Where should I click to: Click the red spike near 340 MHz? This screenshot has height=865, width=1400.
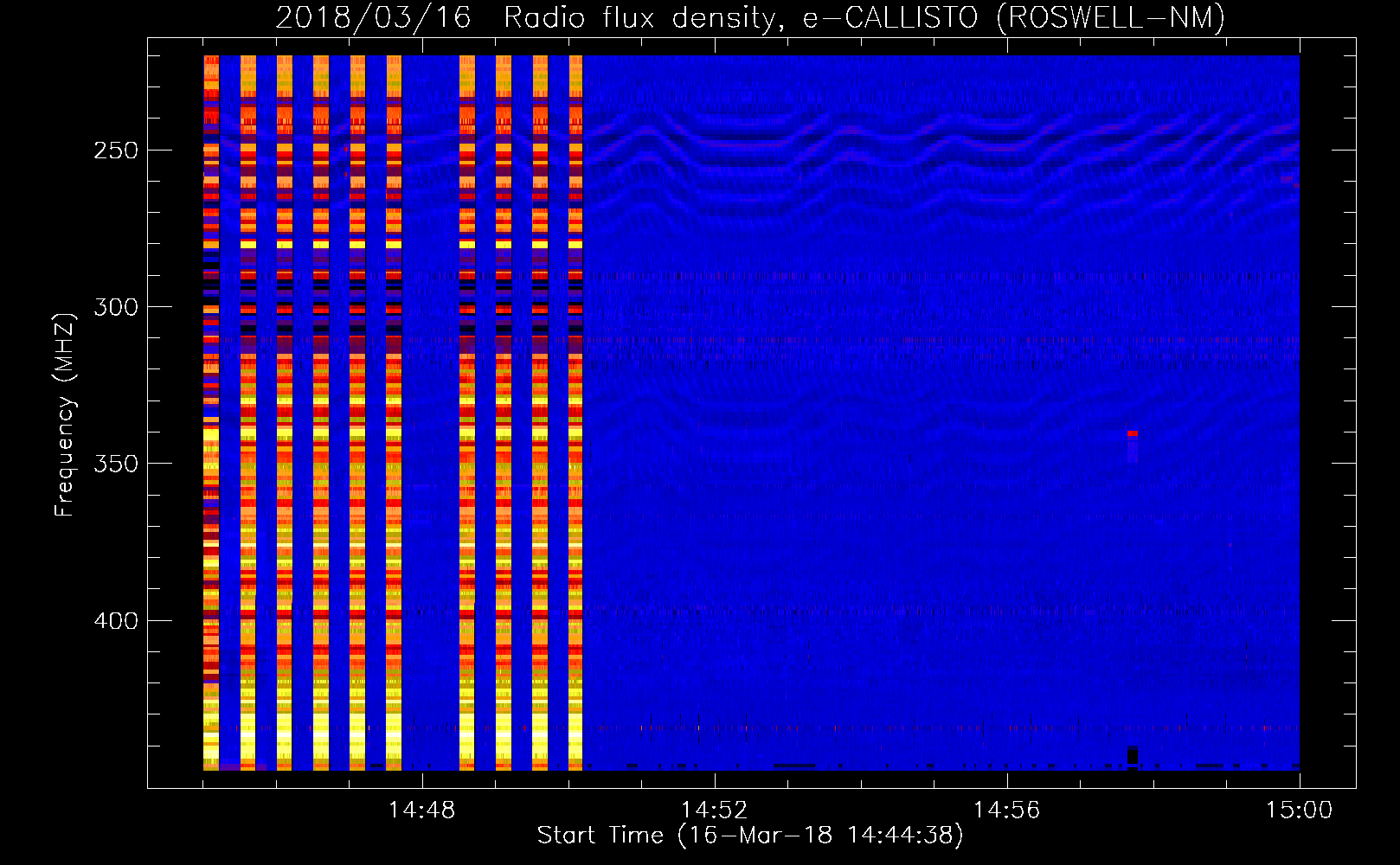click(1133, 433)
